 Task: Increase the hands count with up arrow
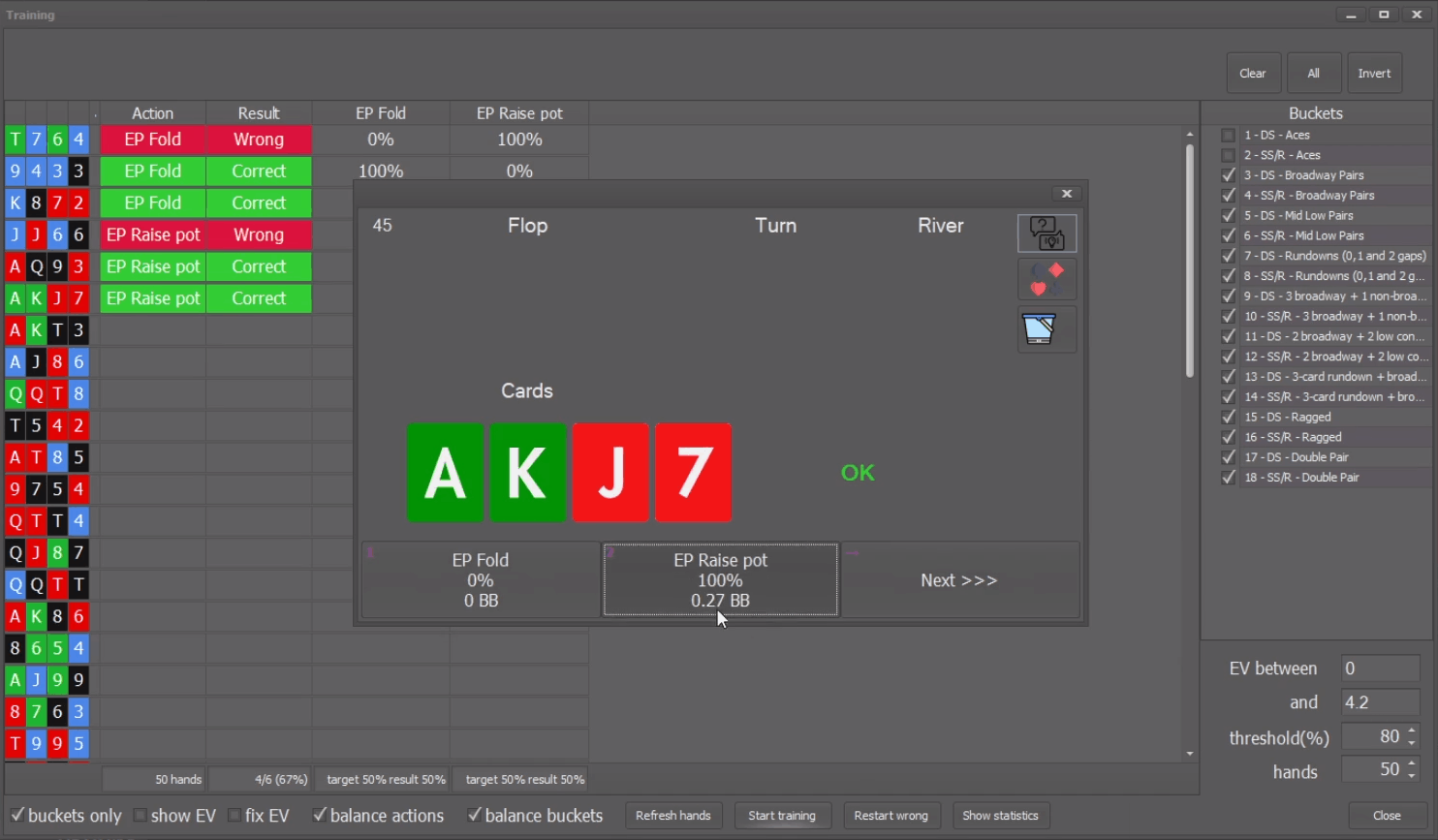(1412, 763)
